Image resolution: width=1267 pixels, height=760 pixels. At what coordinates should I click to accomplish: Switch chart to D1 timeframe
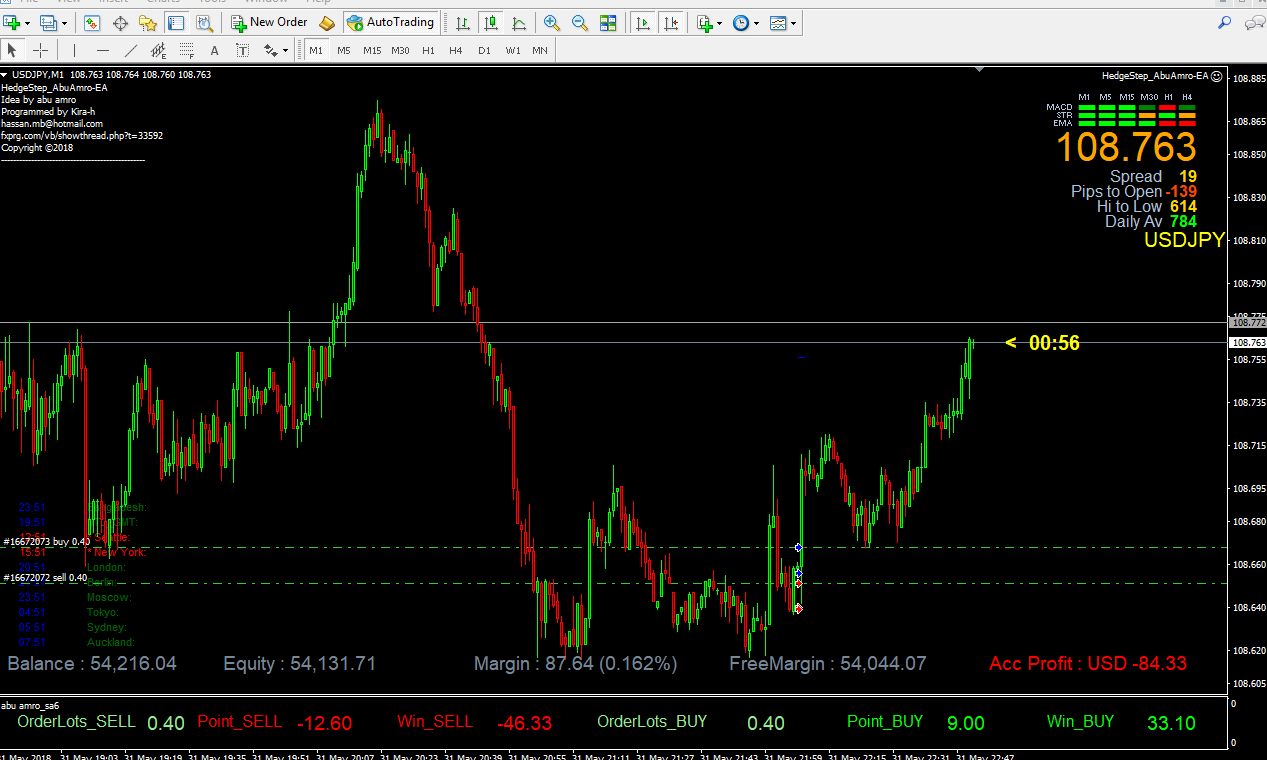tap(484, 50)
